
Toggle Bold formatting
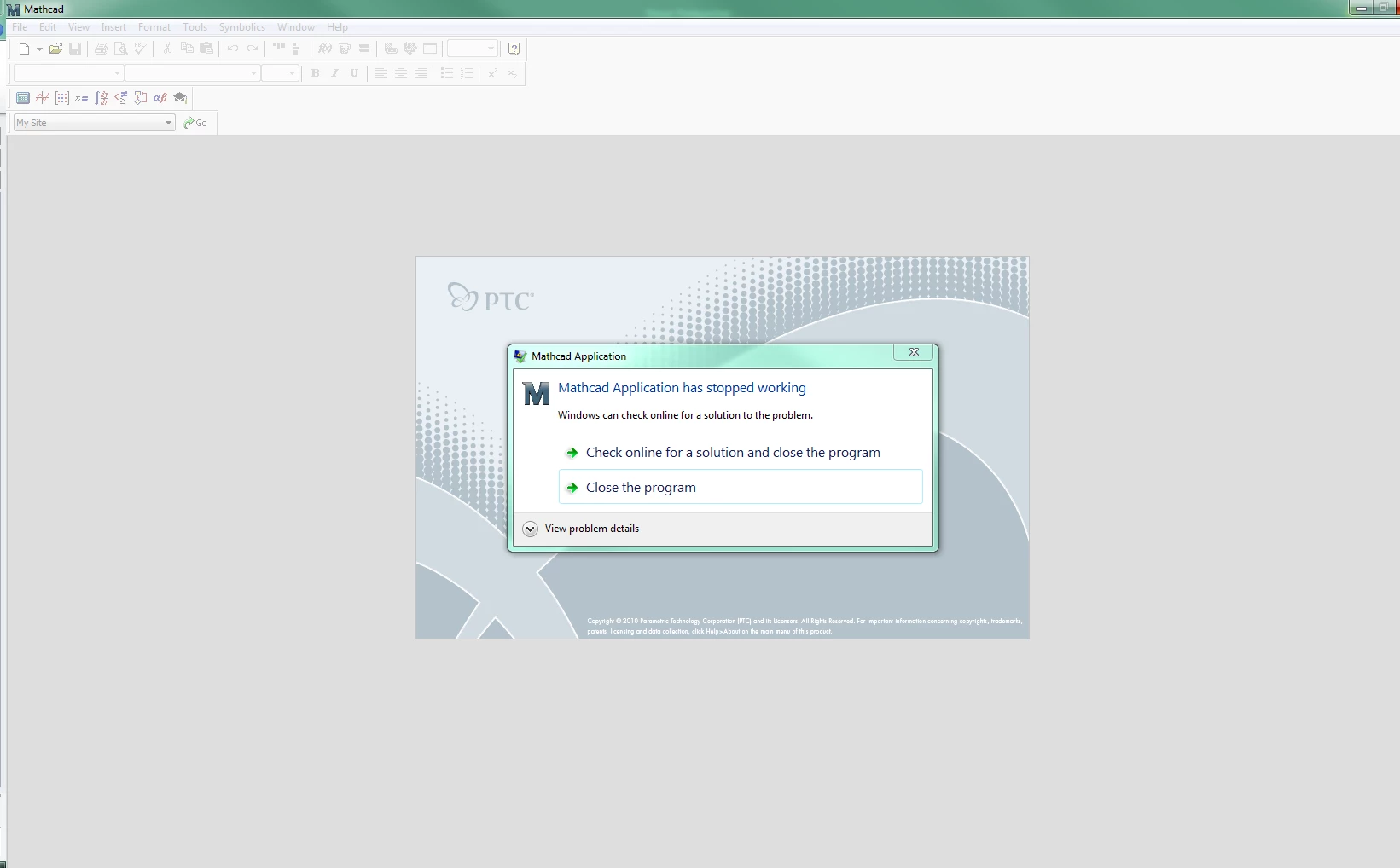tap(316, 73)
